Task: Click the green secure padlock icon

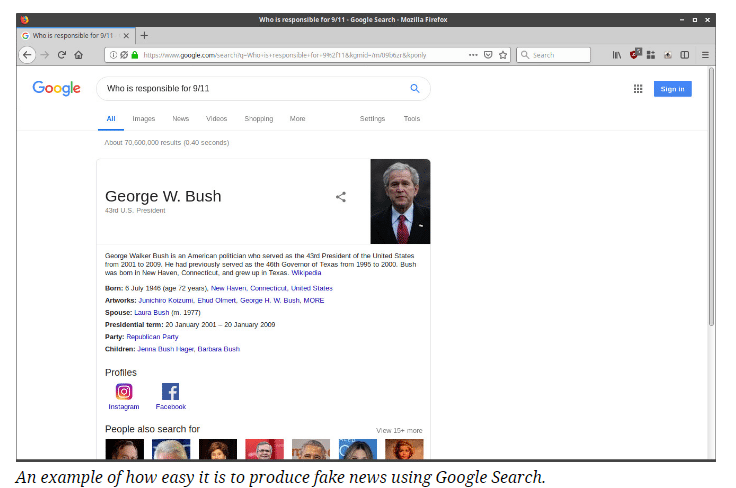Action: pyautogui.click(x=135, y=55)
